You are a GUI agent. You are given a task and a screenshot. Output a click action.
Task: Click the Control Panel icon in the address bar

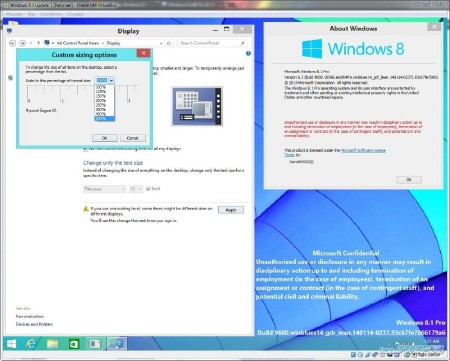[47, 43]
